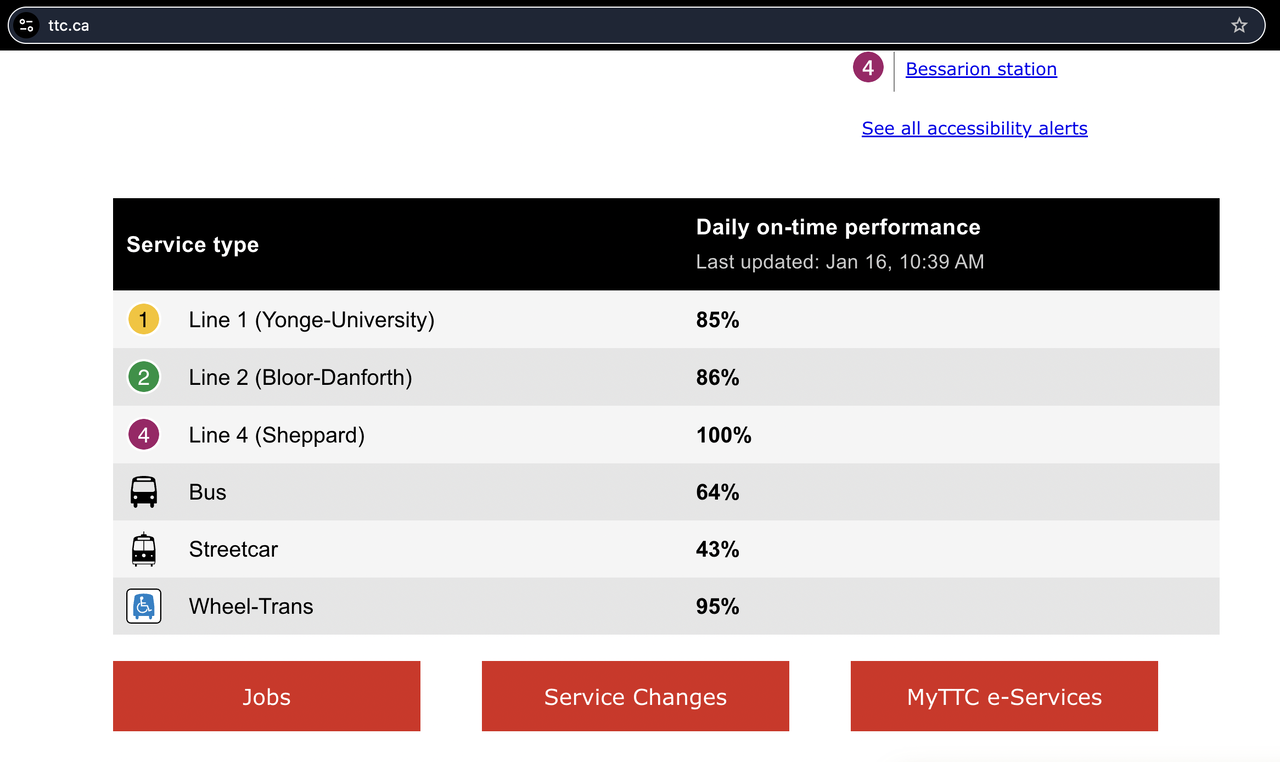The height and width of the screenshot is (762, 1280).
Task: Click the Line 4 badge beside Bessarion station
Action: click(868, 68)
